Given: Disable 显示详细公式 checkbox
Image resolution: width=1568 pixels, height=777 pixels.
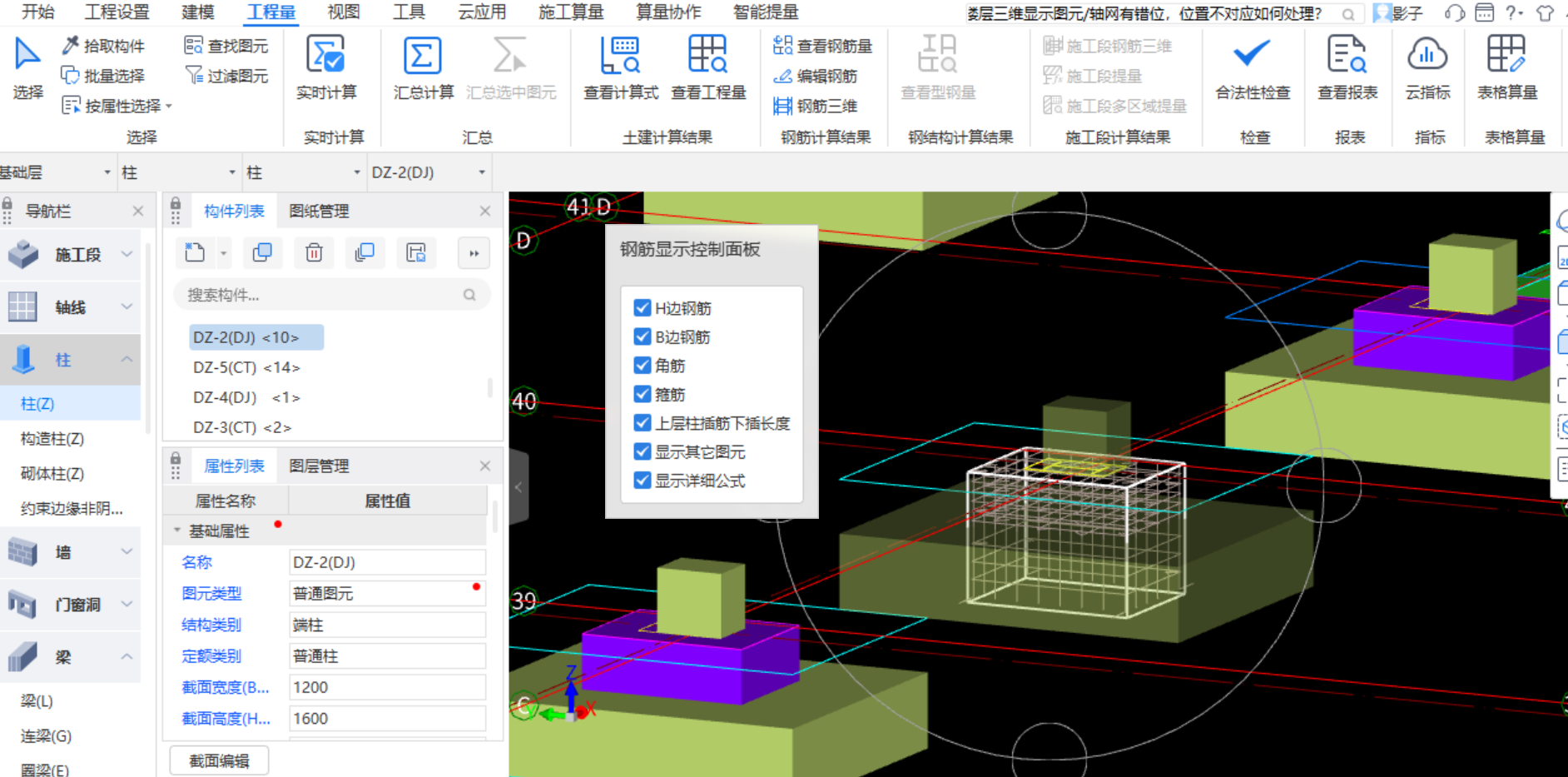Looking at the screenshot, I should point(642,481).
